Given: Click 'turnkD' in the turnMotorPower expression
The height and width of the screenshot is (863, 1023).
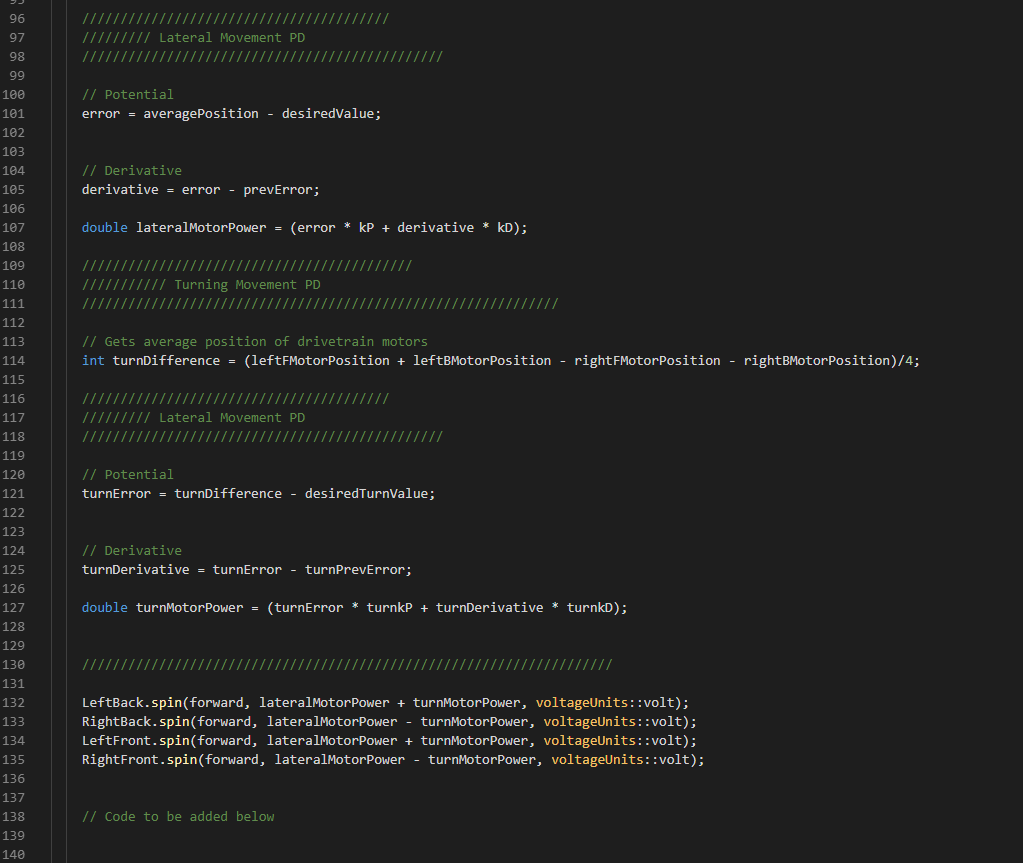Looking at the screenshot, I should point(589,607).
